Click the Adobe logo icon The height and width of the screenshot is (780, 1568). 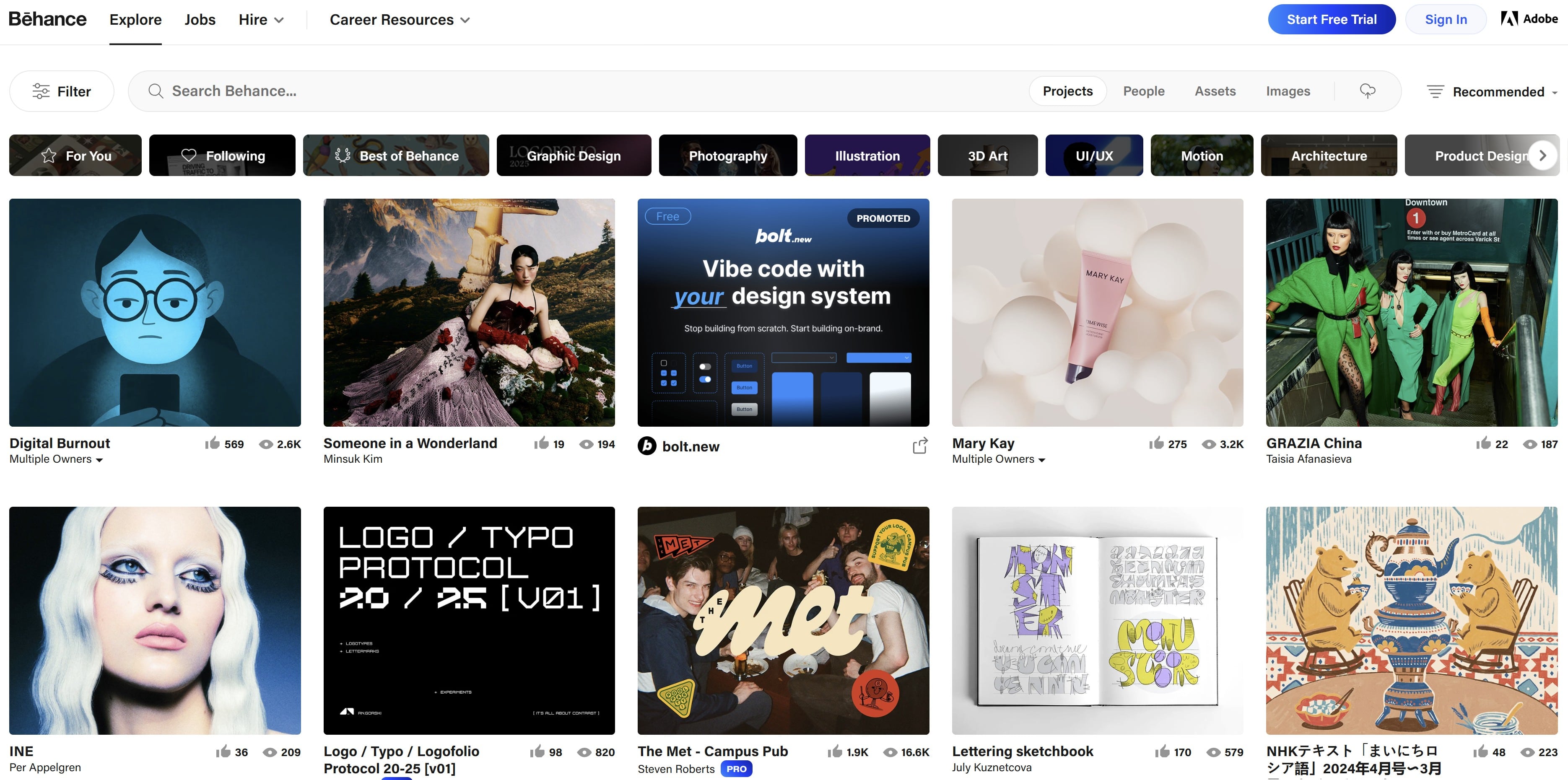1510,19
